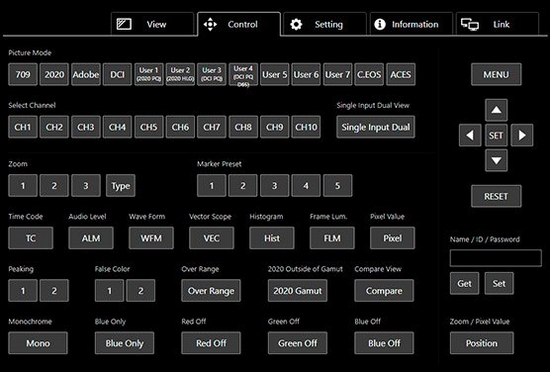Screen dimensions: 550x372
Task: Select channel CH6
Action: (x=180, y=127)
